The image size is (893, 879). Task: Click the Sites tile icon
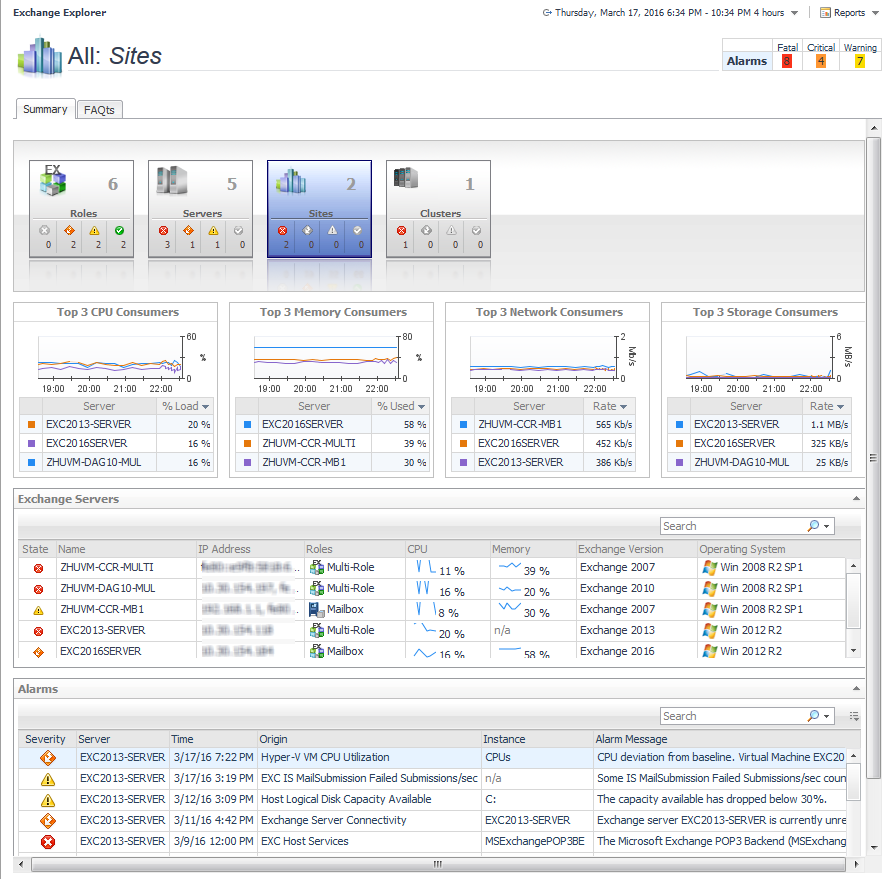(291, 181)
